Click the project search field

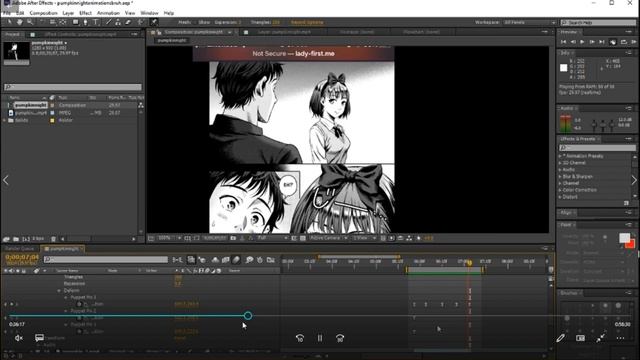(73, 87)
